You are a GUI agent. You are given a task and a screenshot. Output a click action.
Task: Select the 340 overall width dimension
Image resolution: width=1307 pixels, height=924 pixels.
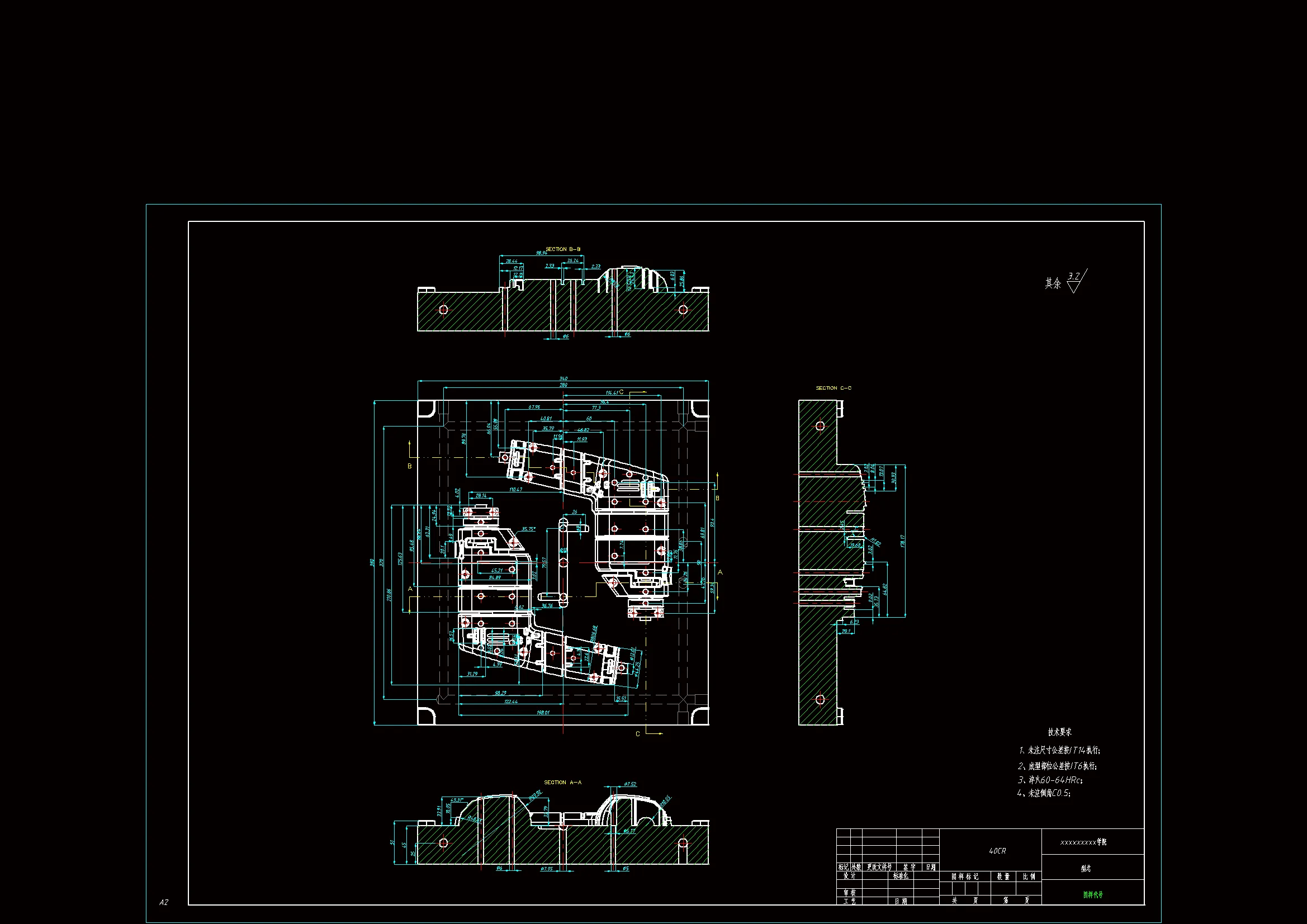(x=563, y=378)
